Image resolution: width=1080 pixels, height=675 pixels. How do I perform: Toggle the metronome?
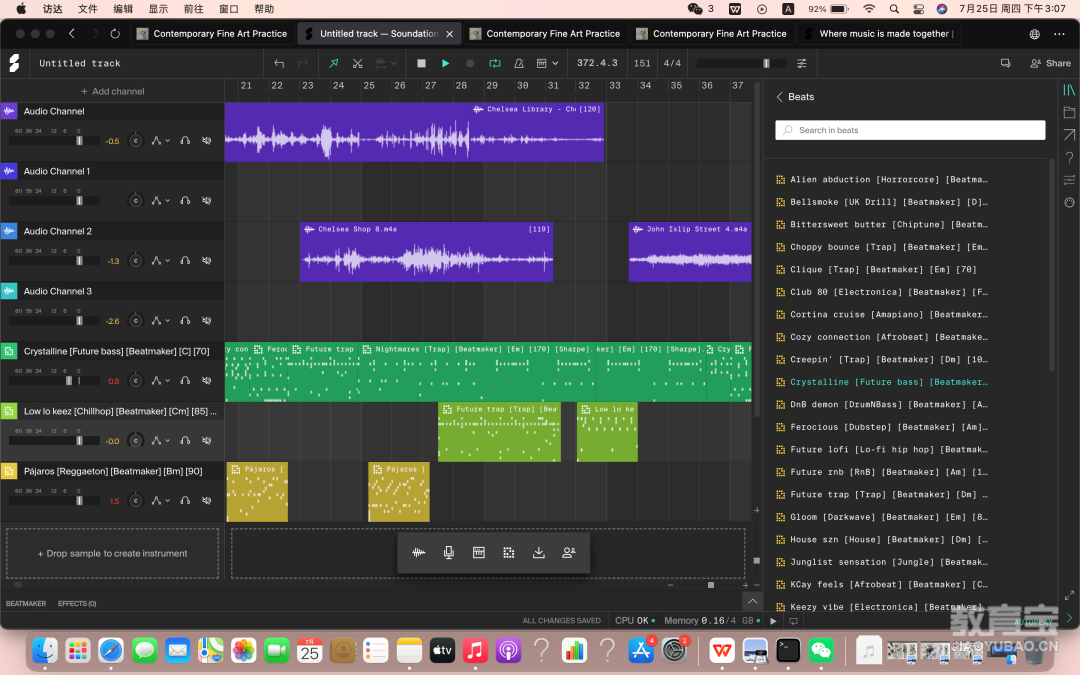[519, 63]
